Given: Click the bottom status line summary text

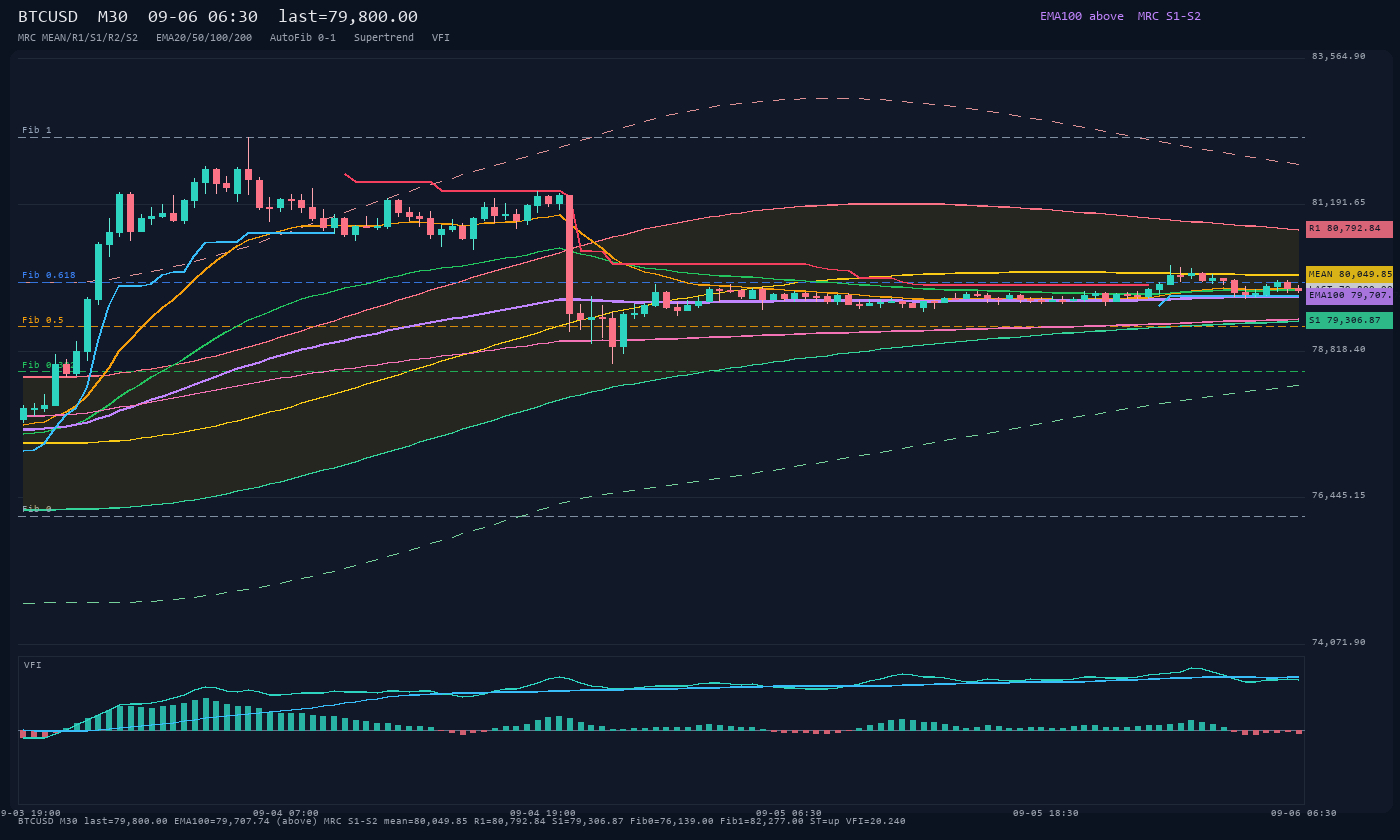Looking at the screenshot, I should (462, 821).
